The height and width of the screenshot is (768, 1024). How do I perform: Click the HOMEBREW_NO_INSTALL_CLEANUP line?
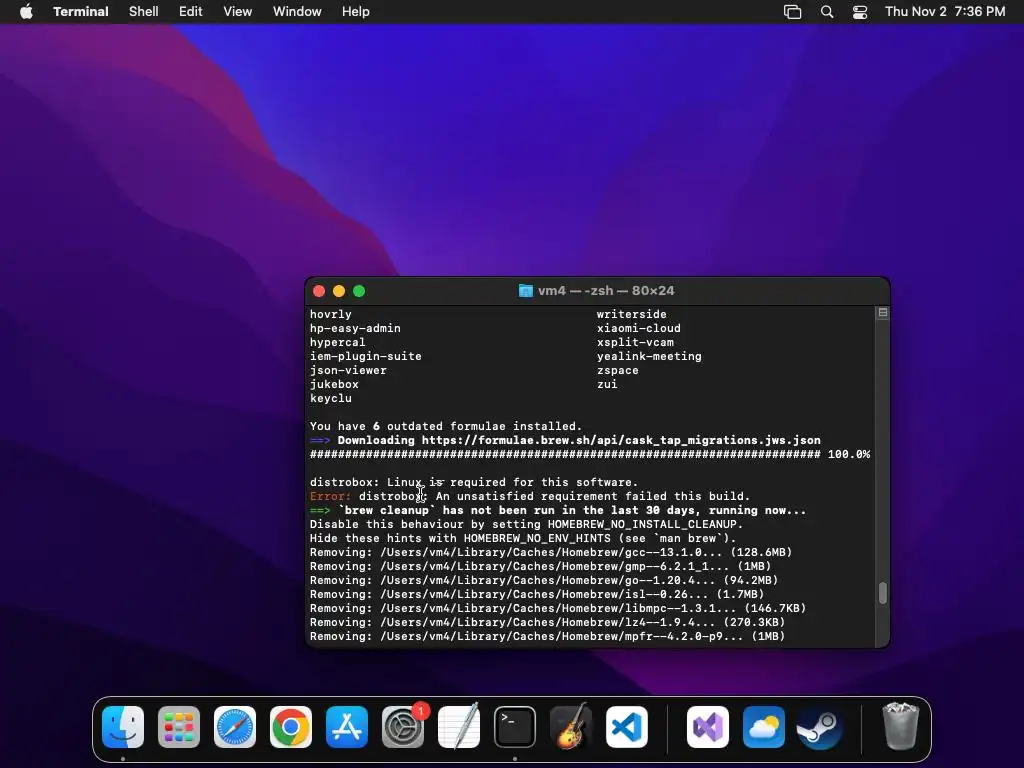coord(526,524)
